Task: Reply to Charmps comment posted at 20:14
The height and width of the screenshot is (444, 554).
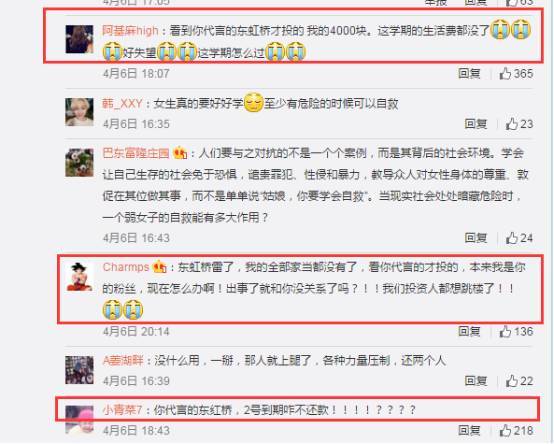Action: click(470, 332)
